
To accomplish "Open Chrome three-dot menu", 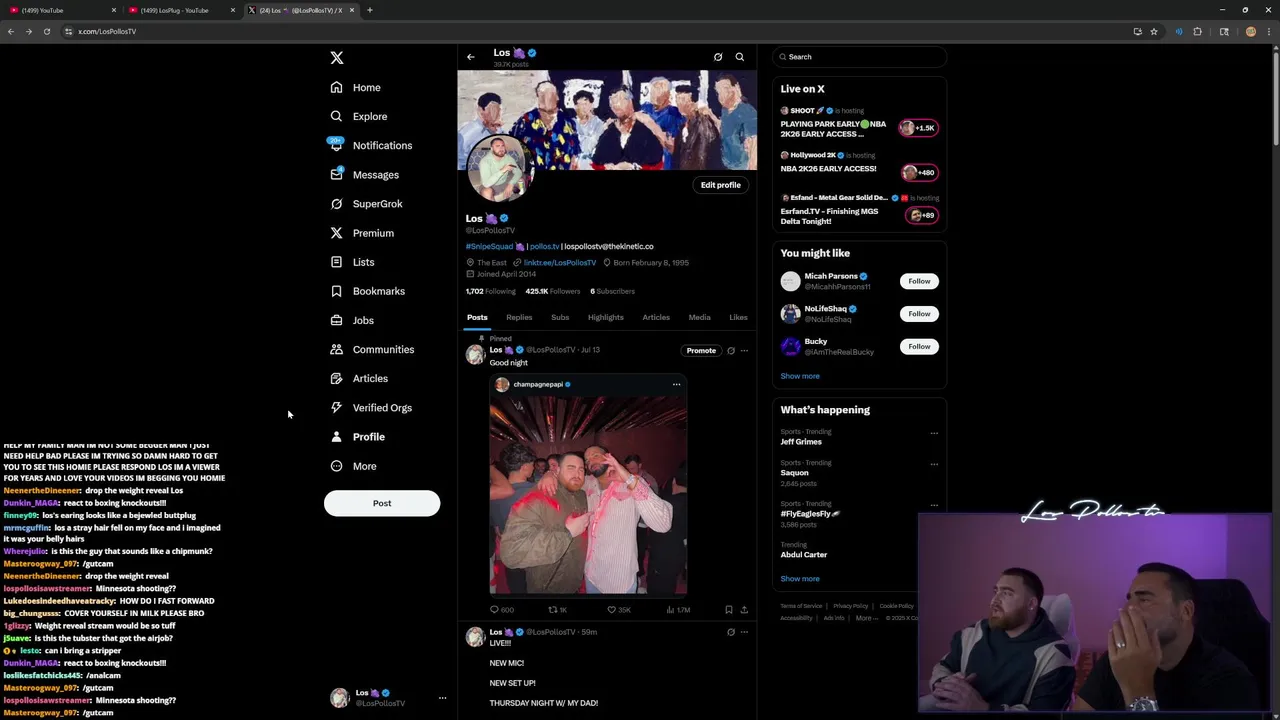I will click(x=1268, y=31).
